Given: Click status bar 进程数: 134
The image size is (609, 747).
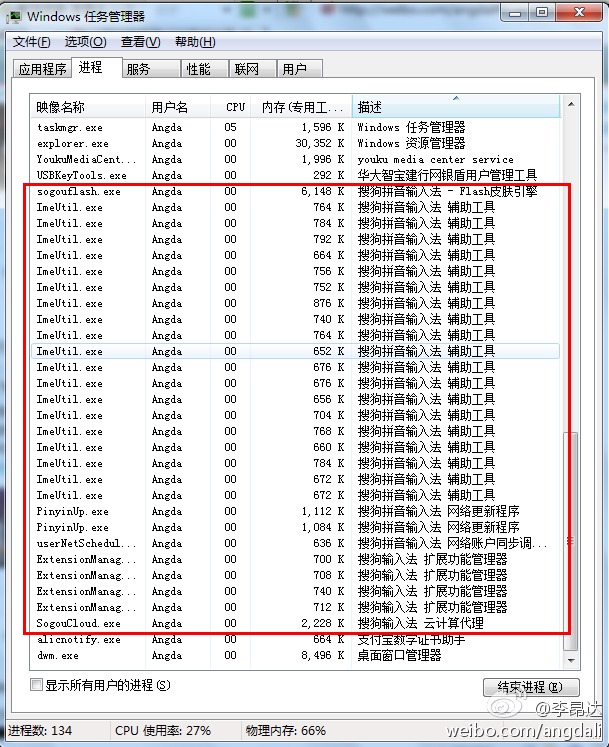Looking at the screenshot, I should 40,730.
